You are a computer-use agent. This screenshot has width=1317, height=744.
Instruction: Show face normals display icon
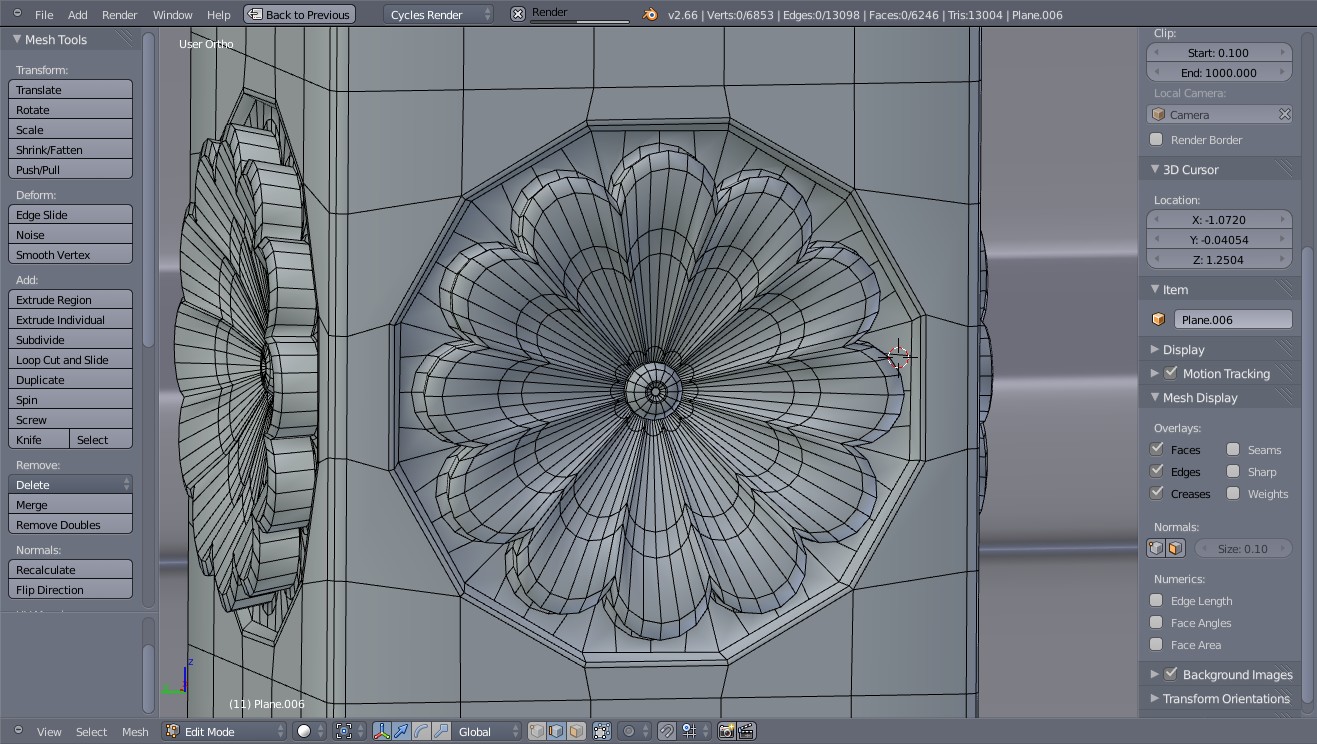pos(1176,548)
